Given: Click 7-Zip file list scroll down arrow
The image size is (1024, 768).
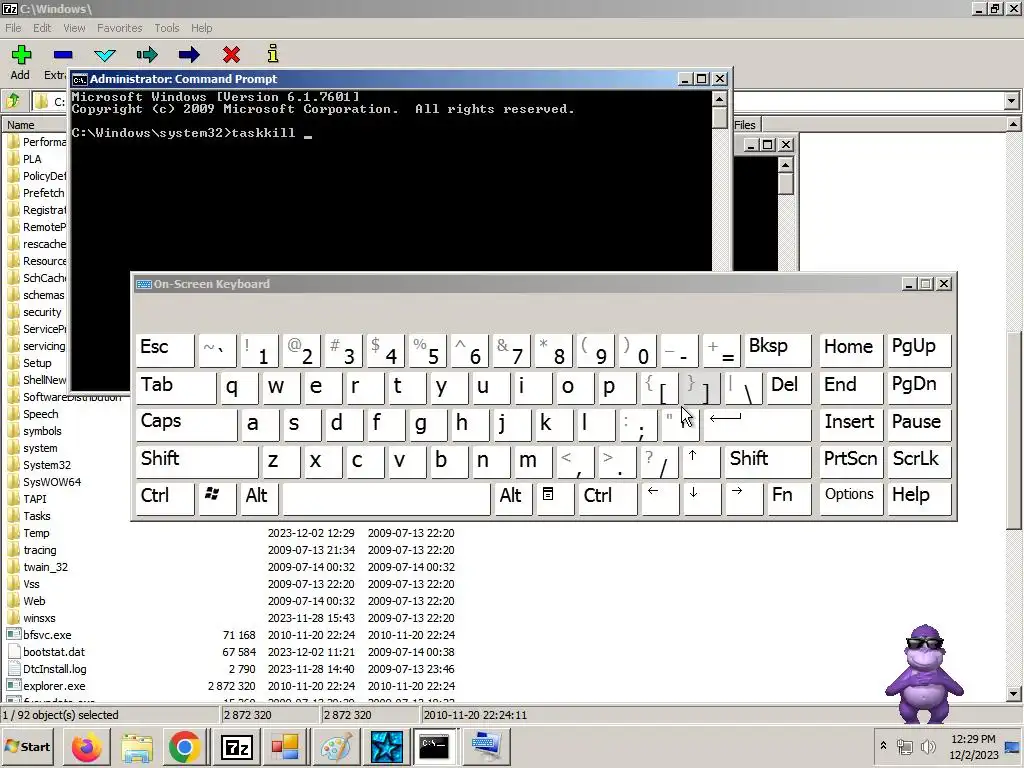Looking at the screenshot, I should [x=1014, y=694].
